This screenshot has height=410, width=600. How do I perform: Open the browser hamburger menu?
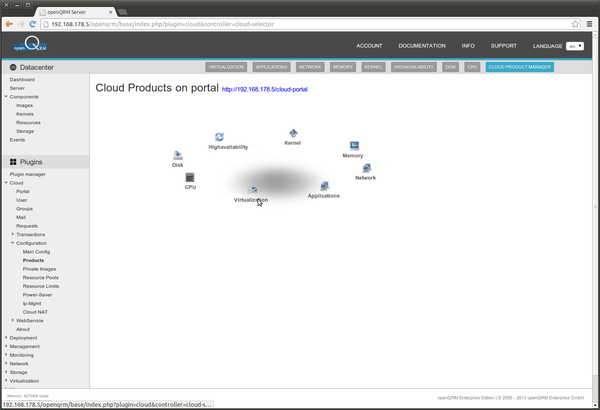pos(589,24)
